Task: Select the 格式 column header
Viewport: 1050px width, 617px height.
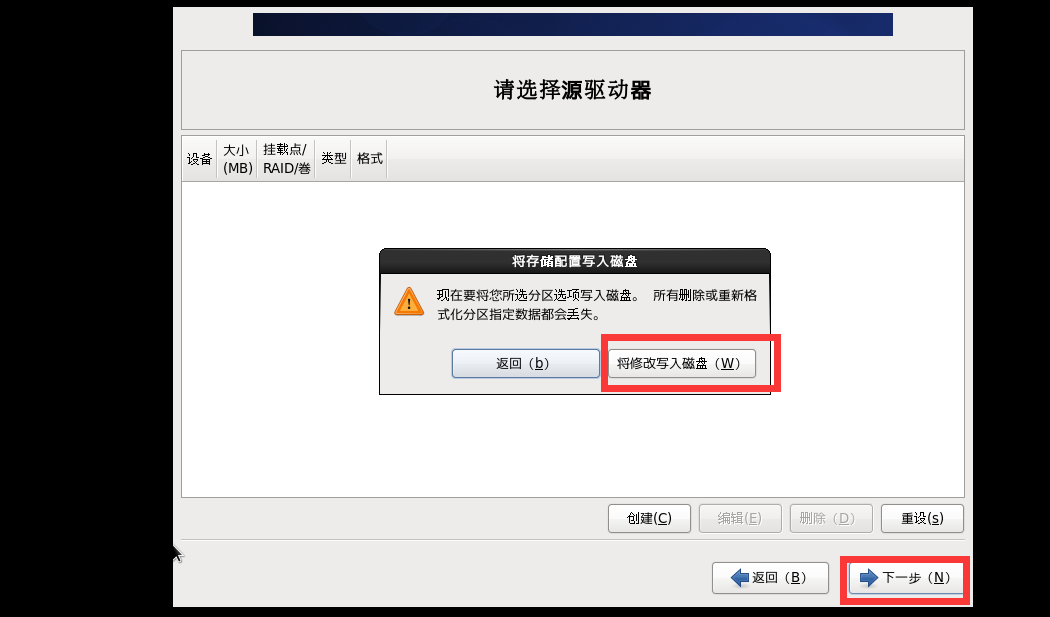Action: (370, 159)
